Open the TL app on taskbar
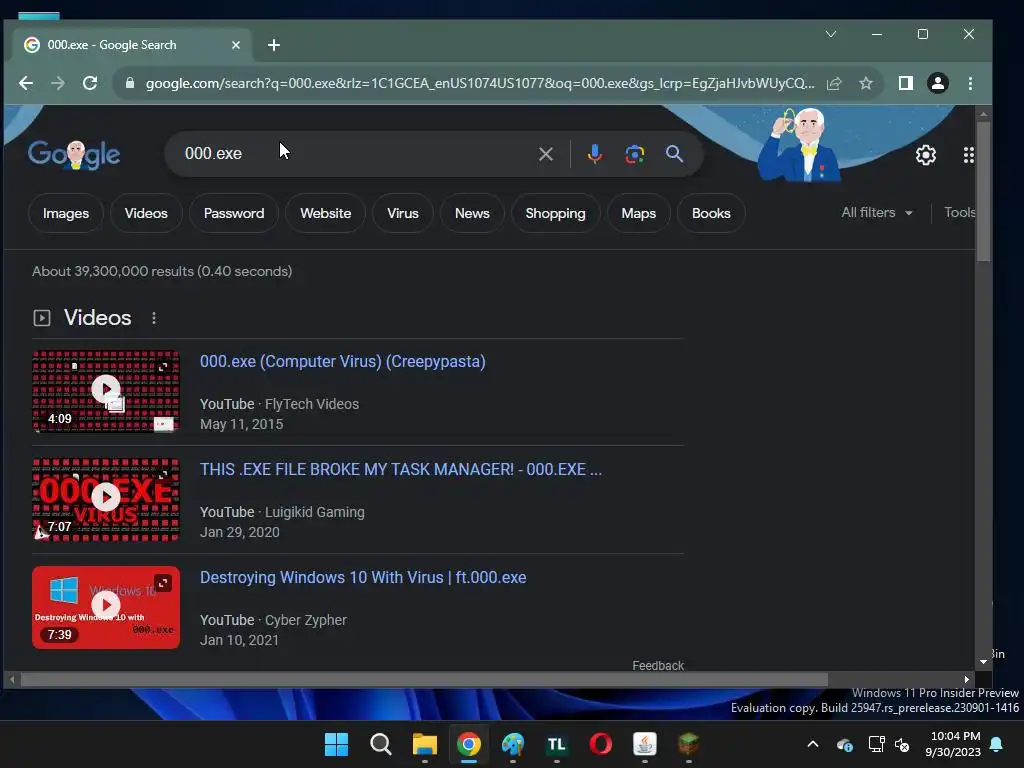The height and width of the screenshot is (768, 1024). (x=556, y=744)
